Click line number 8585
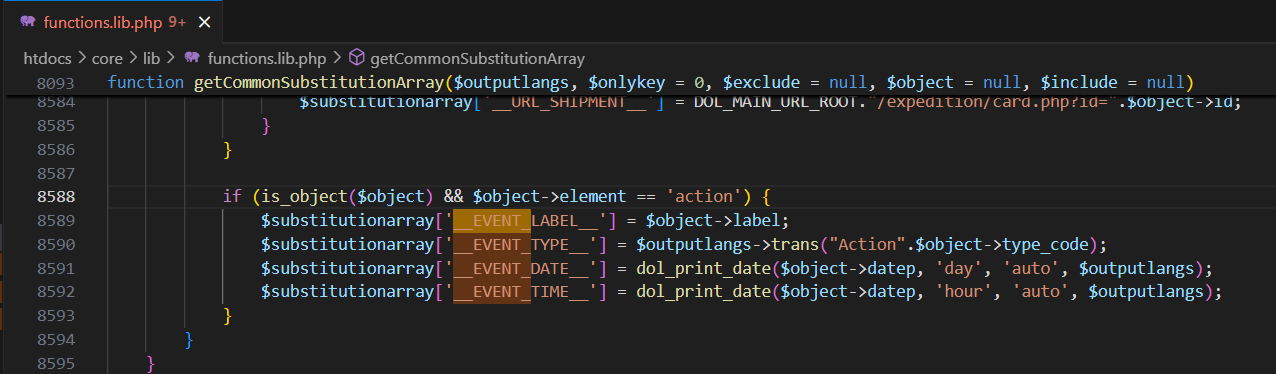This screenshot has width=1276, height=374. 57,126
